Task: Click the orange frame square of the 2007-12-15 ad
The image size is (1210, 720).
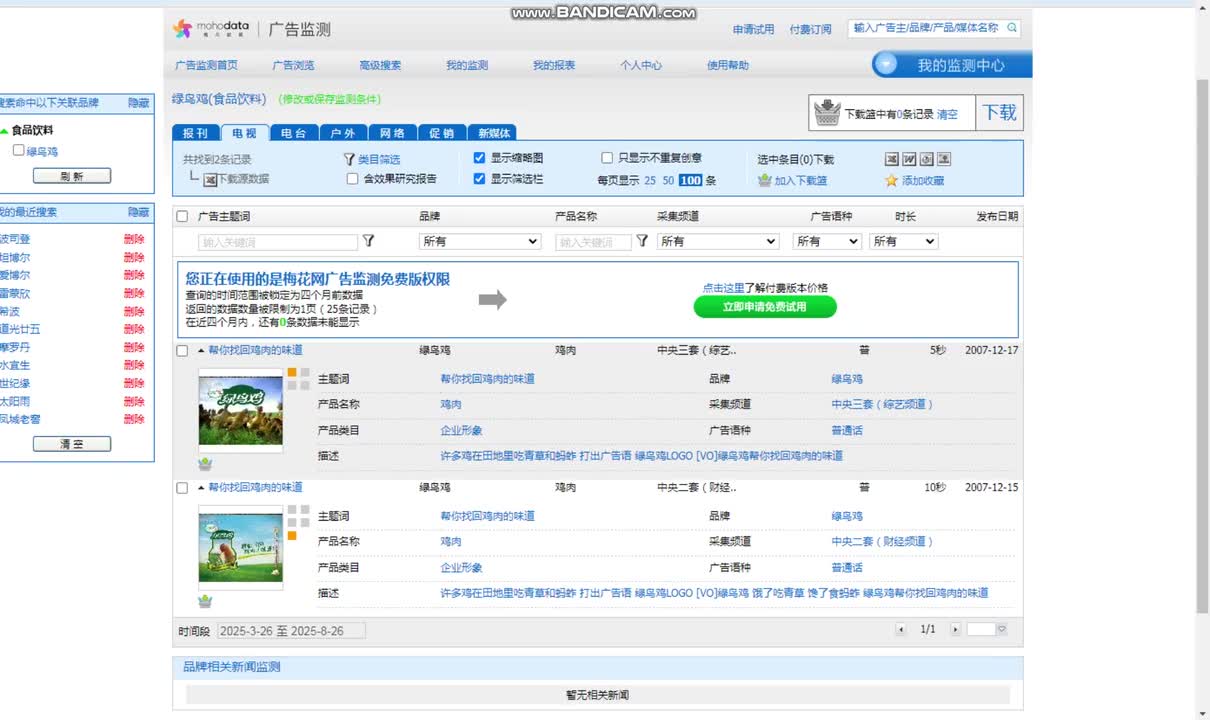Action: [x=292, y=535]
